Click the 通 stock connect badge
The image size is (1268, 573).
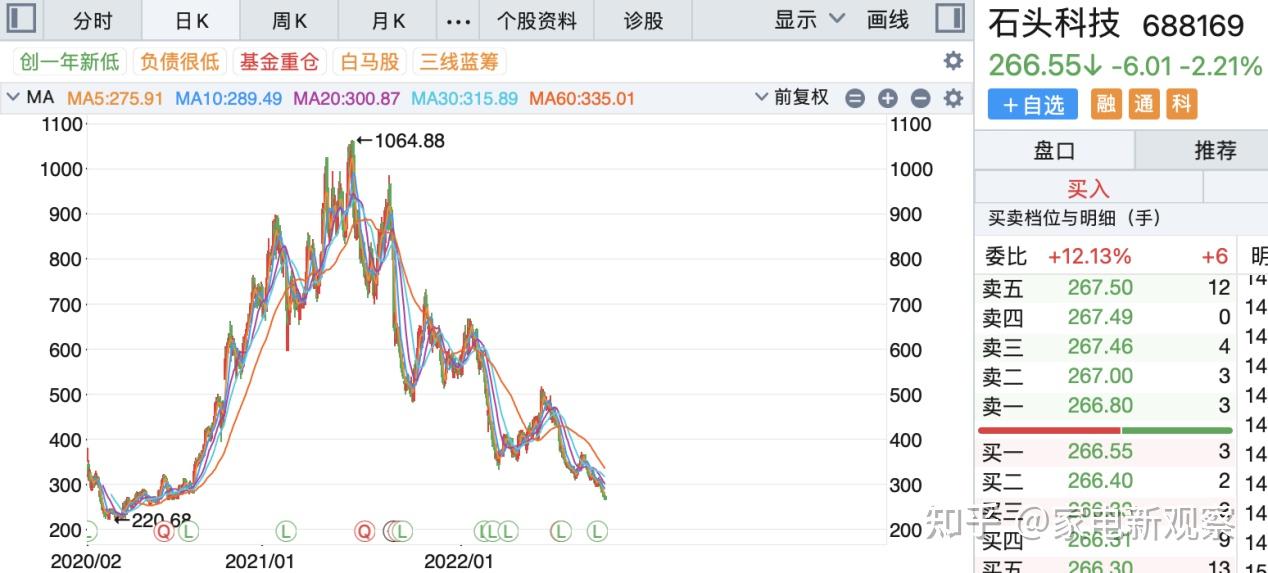click(1144, 104)
